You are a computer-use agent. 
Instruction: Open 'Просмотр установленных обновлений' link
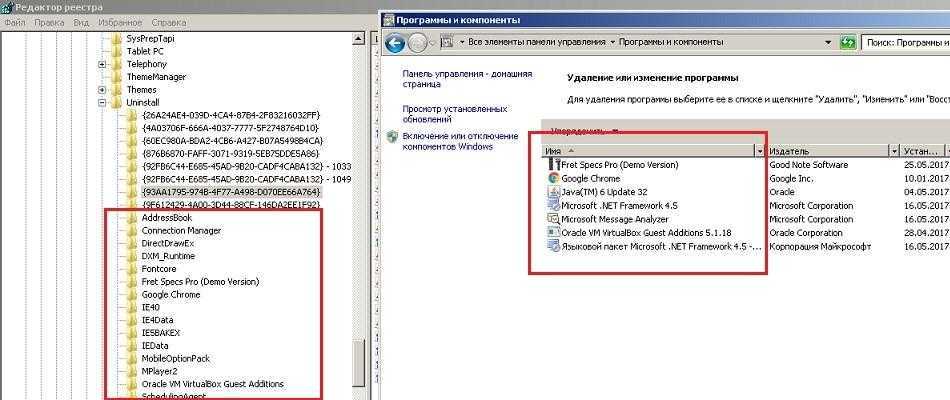[454, 114]
